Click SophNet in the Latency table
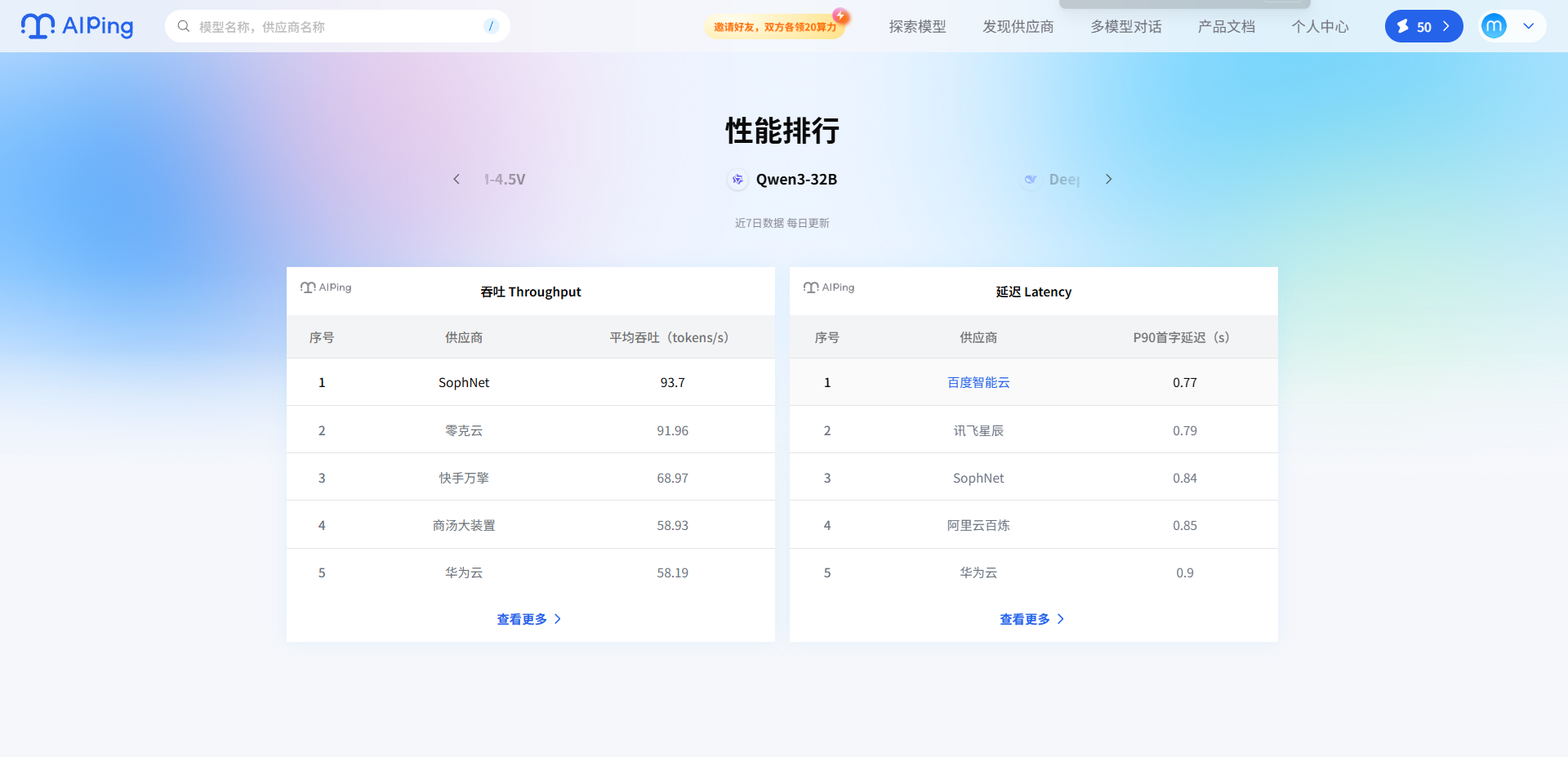 [978, 478]
